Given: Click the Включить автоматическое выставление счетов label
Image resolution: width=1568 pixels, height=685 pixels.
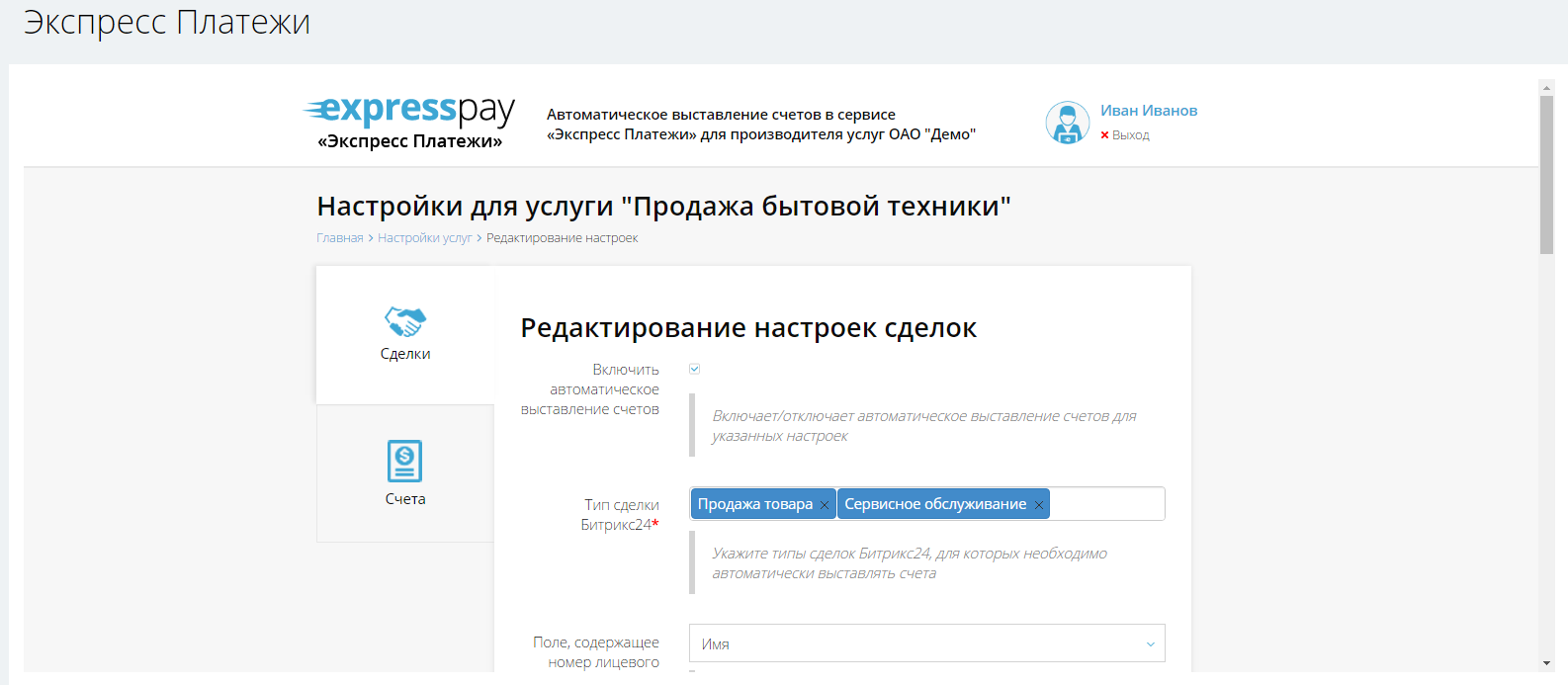Looking at the screenshot, I should 590,389.
